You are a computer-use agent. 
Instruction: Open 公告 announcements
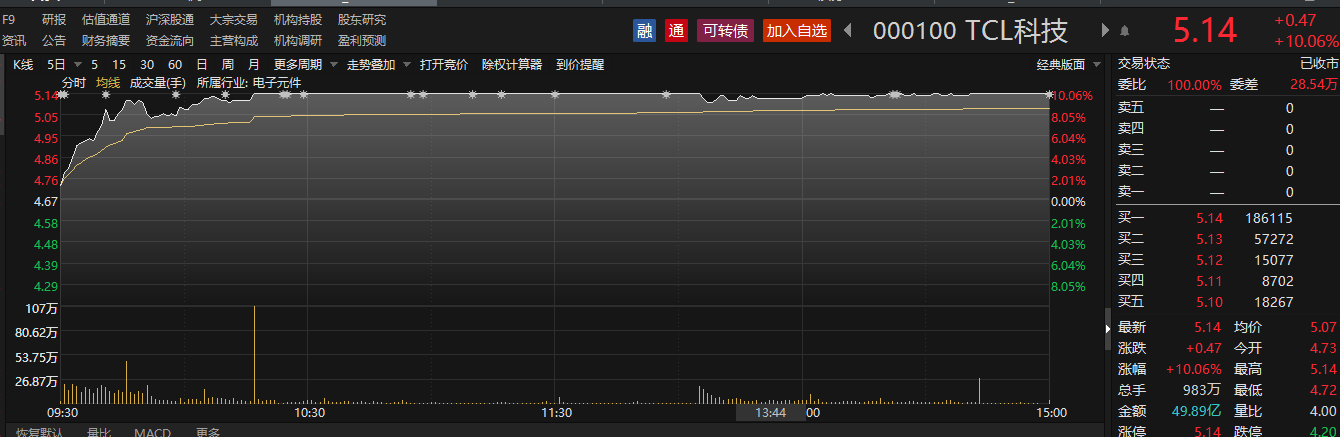click(54, 40)
